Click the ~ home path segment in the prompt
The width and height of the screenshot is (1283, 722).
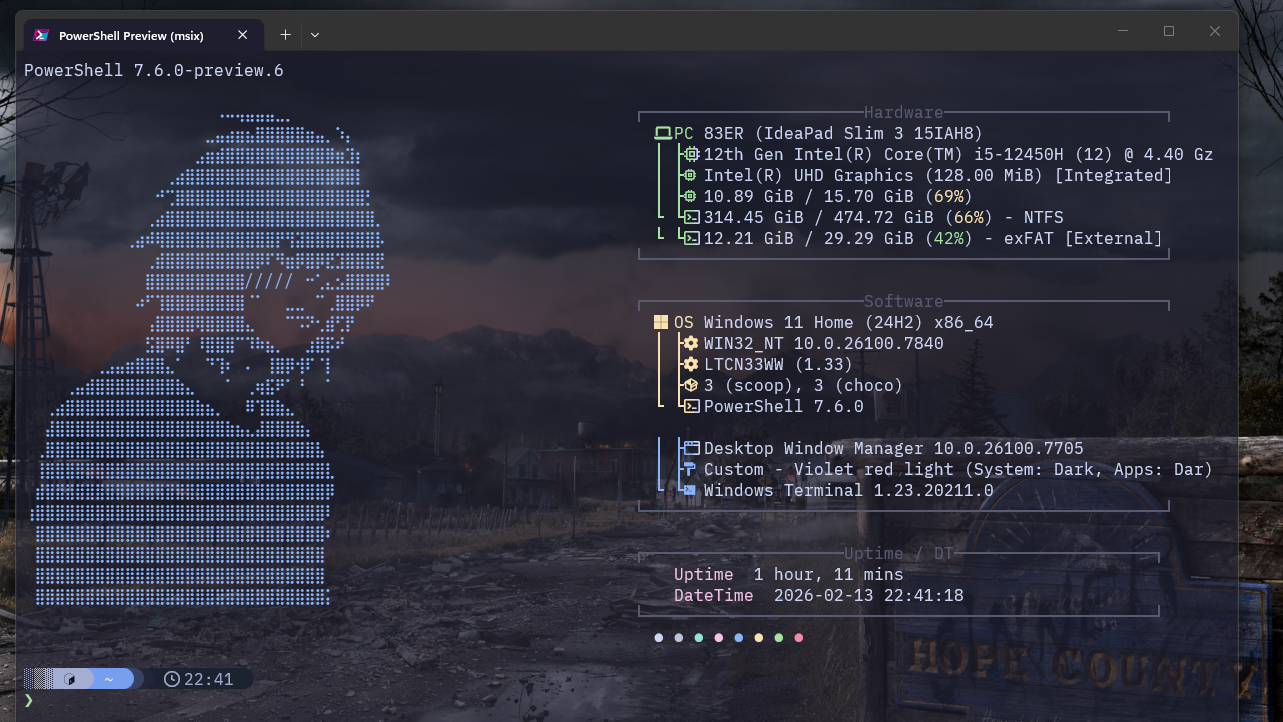tap(109, 679)
